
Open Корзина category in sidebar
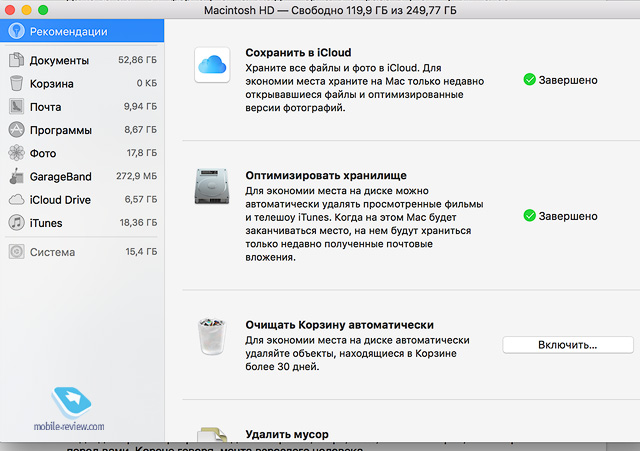(x=82, y=83)
